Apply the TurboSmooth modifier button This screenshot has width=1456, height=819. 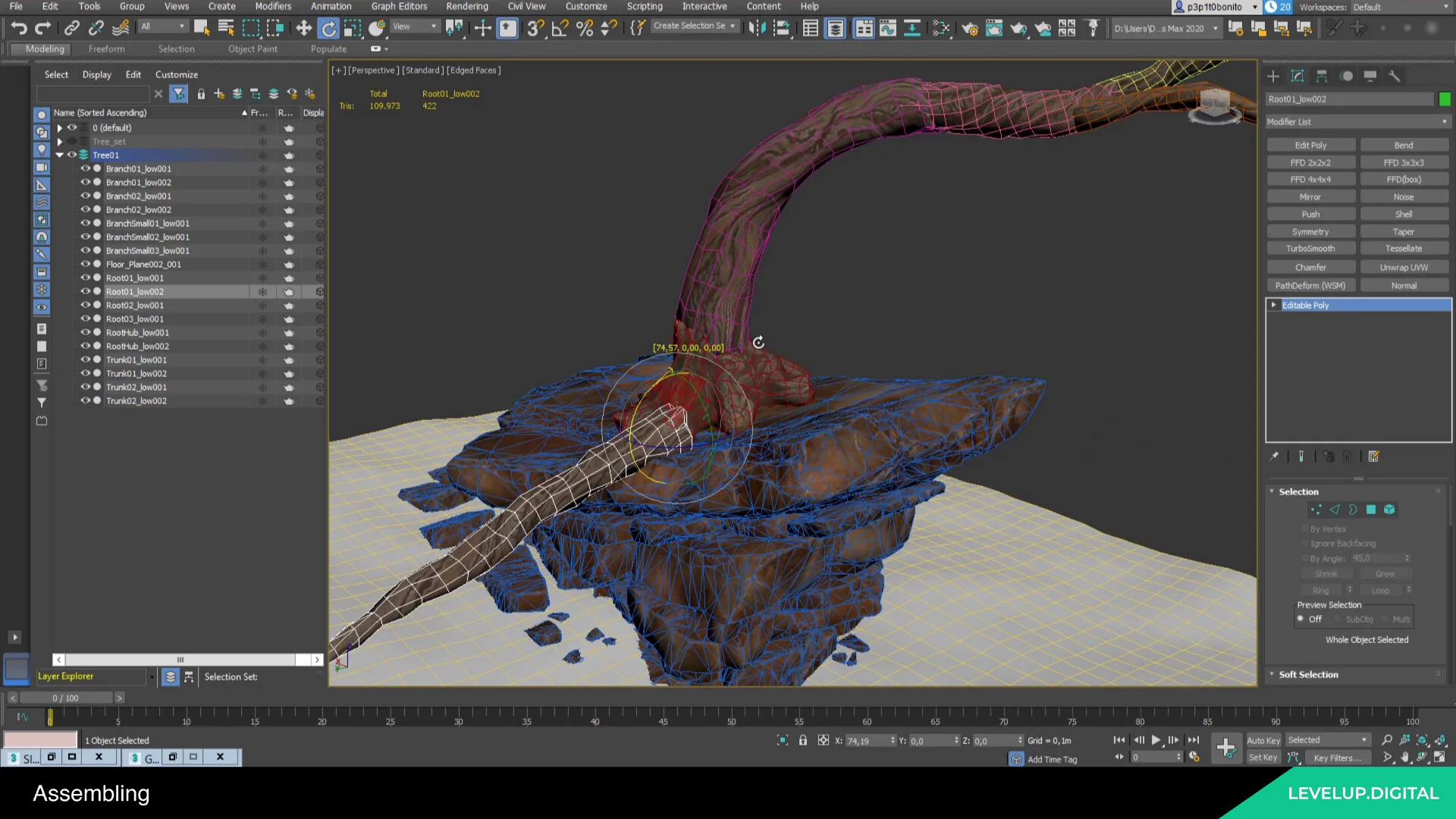[1310, 249]
